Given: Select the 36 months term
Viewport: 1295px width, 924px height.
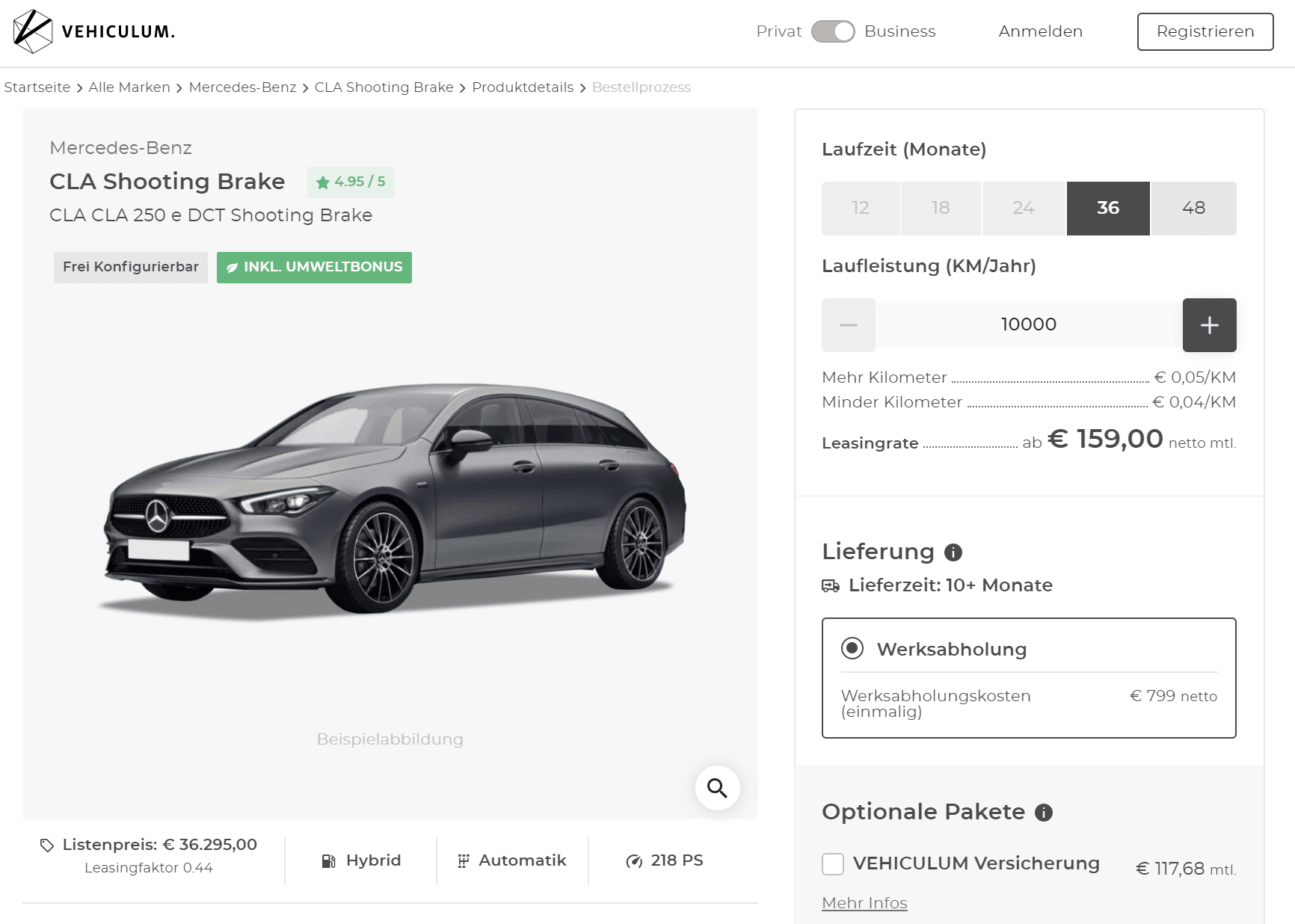Looking at the screenshot, I should click(1108, 209).
